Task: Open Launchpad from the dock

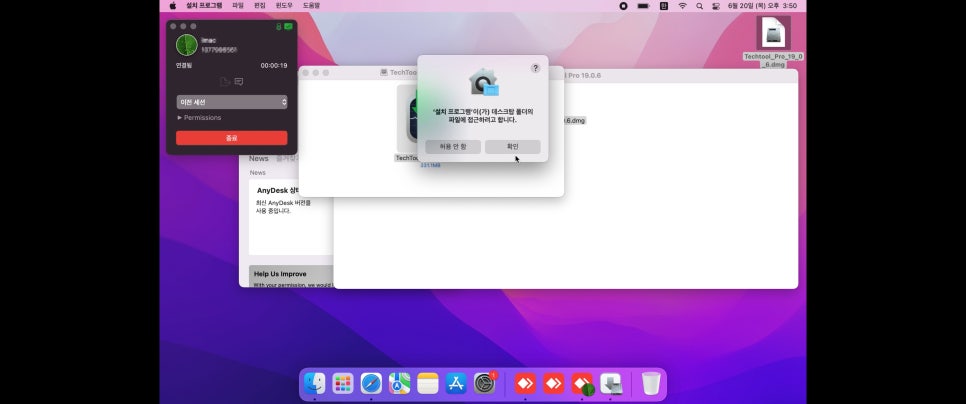Action: click(x=343, y=383)
